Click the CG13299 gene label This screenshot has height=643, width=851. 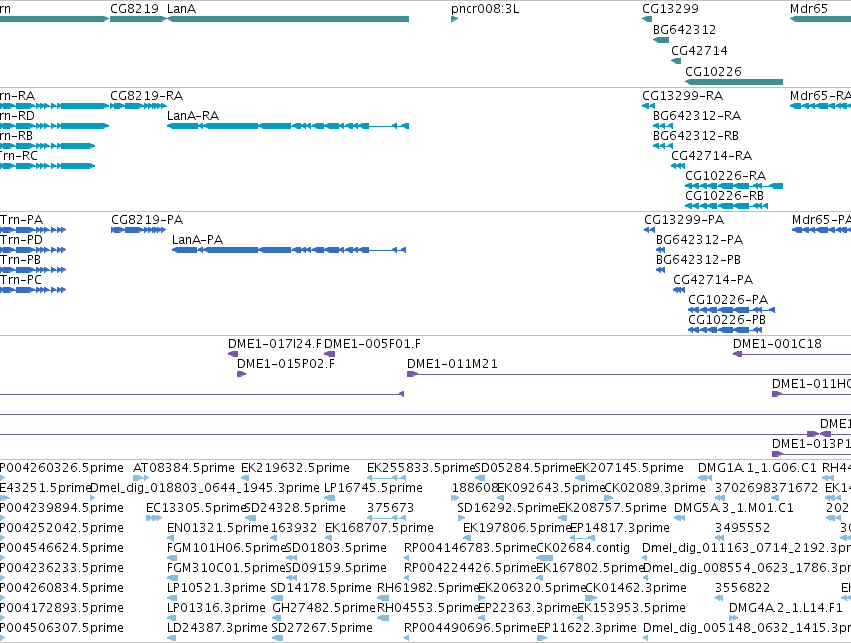[x=670, y=9]
